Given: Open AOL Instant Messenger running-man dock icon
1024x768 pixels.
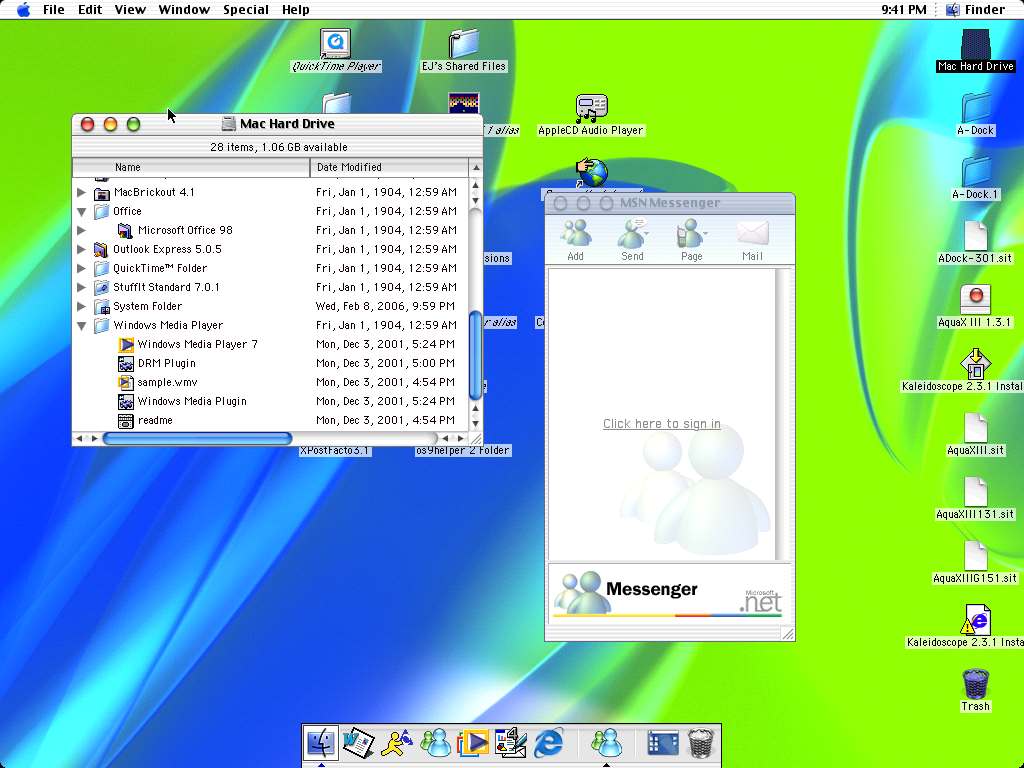Looking at the screenshot, I should click(396, 742).
